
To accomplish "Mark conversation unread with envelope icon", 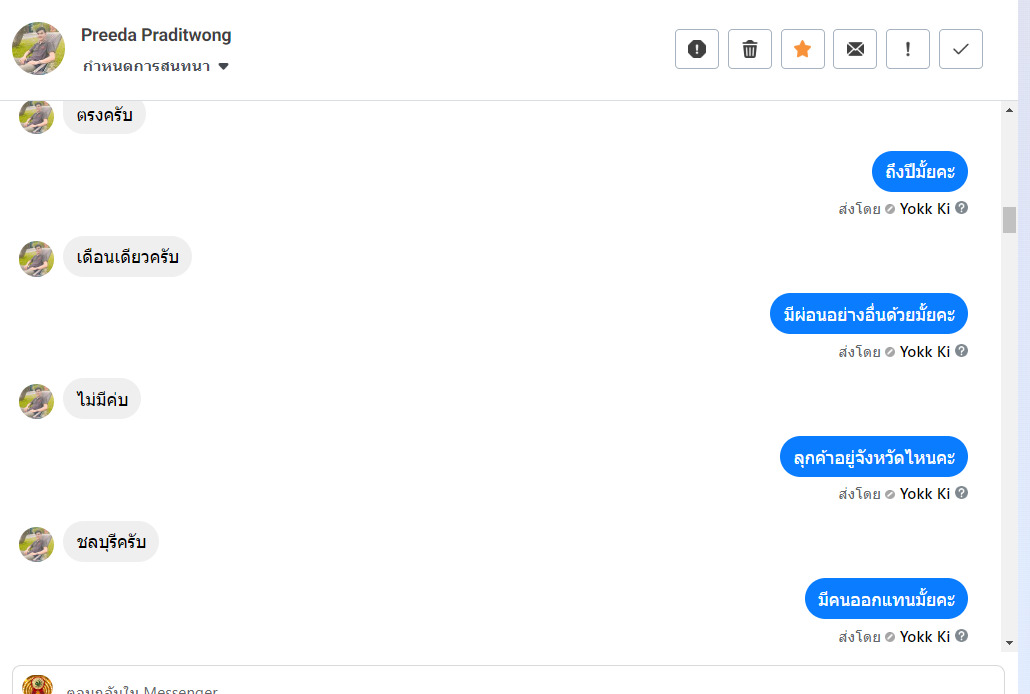I will click(x=855, y=49).
